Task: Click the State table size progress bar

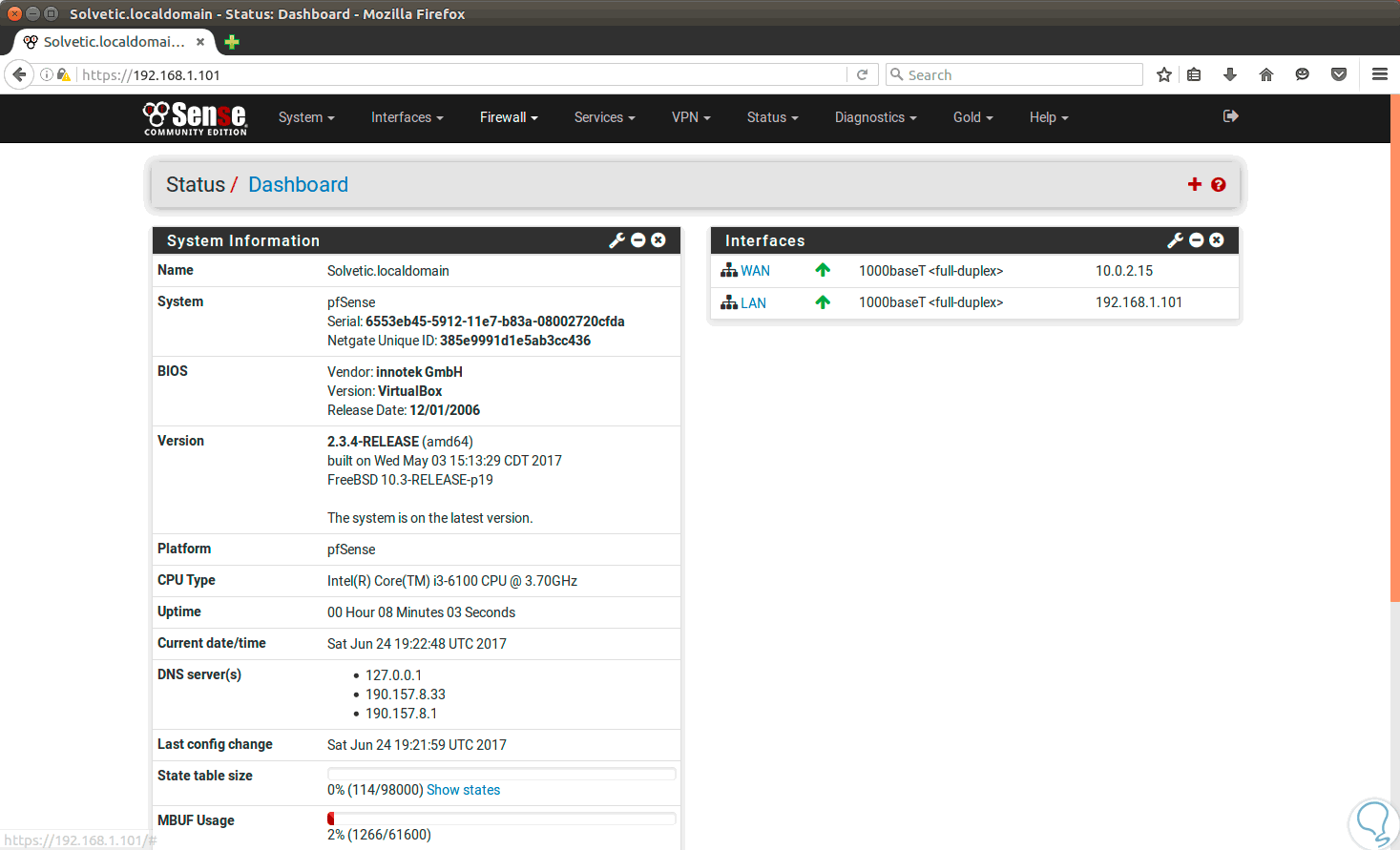Action: (x=502, y=774)
